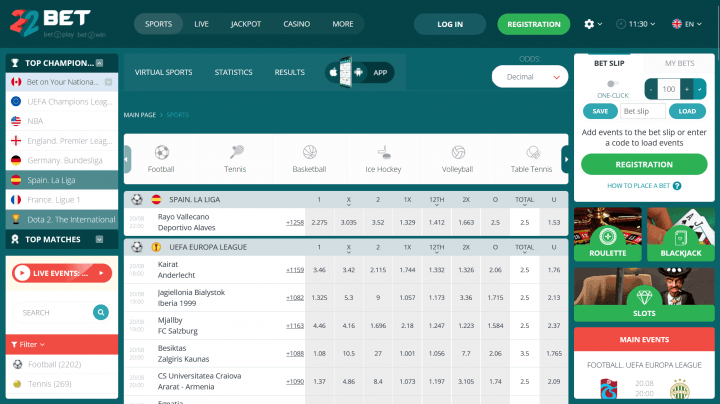Open the Blackjack casino tile

681,234
